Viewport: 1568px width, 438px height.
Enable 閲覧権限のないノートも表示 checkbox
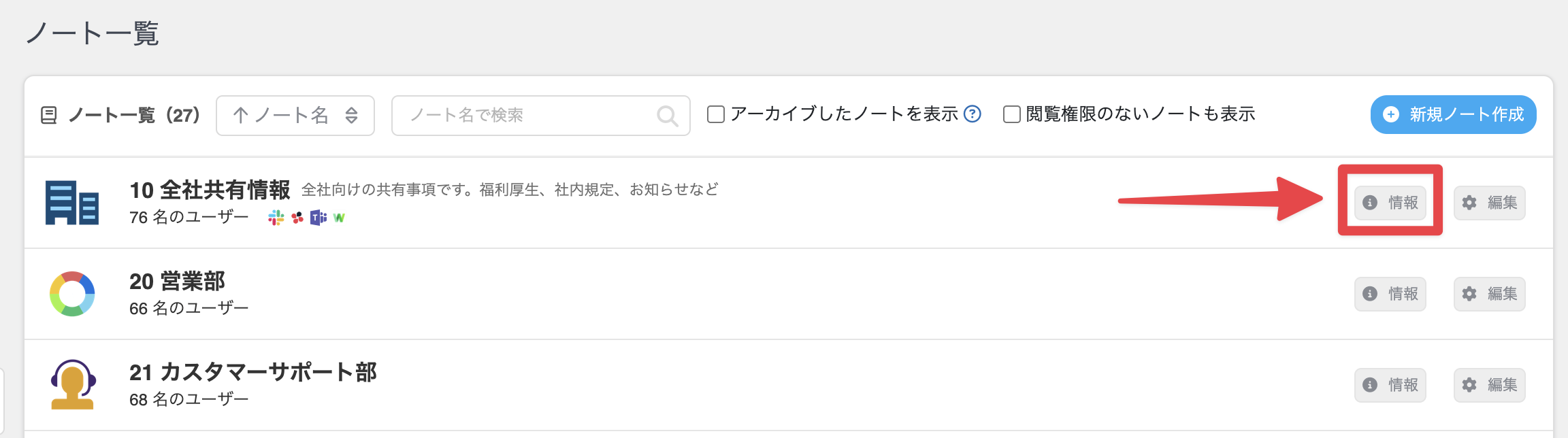coord(1012,114)
